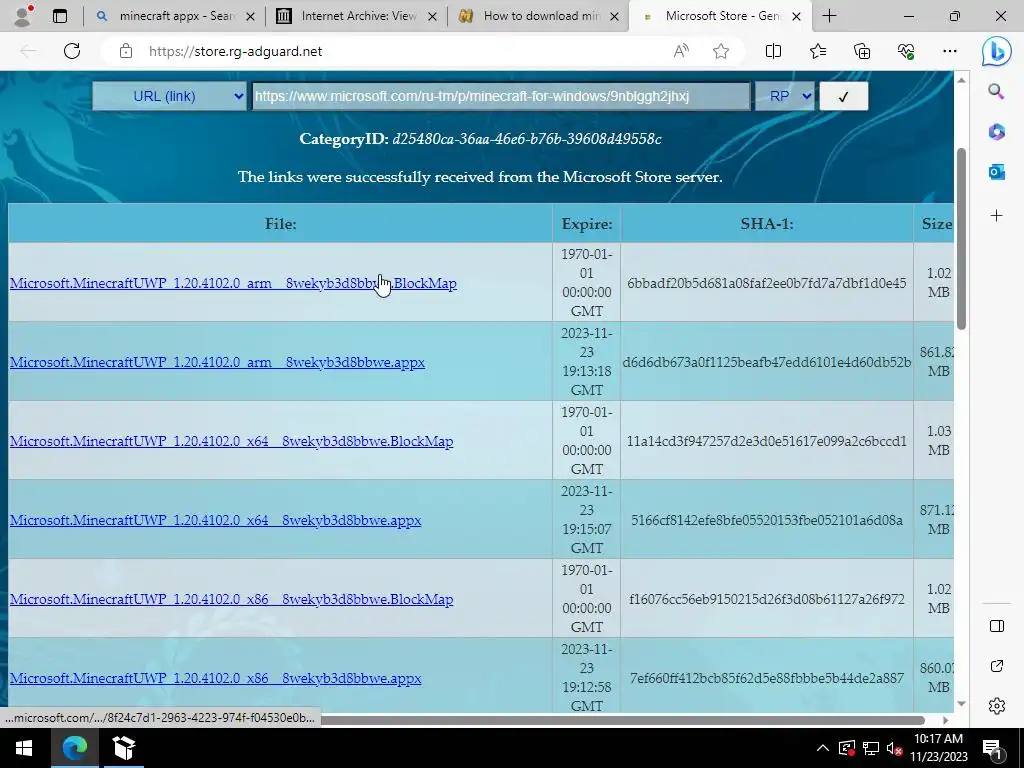1024x768 pixels.
Task: Click scroll down arrow at bottom
Action: coord(961,704)
